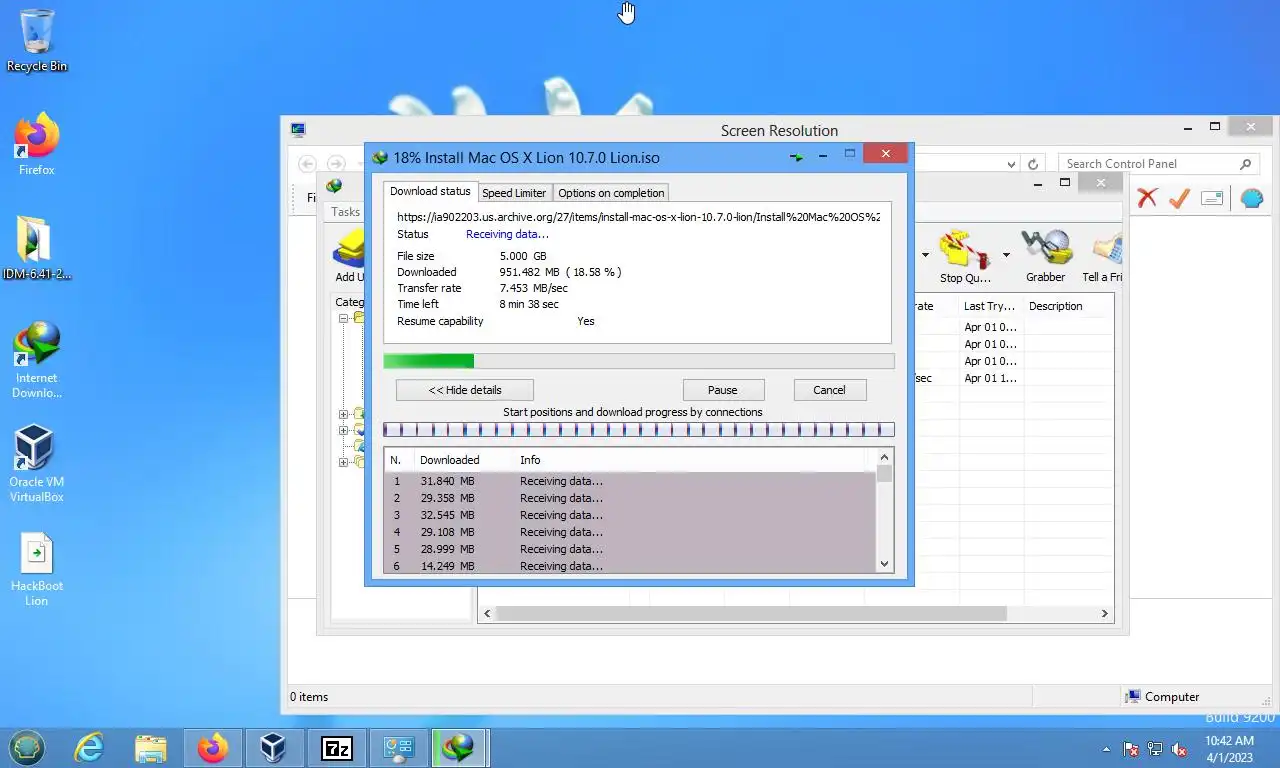Click the Grabber icon in the IDM toolbar
This screenshot has width=1280, height=768.
[1045, 256]
